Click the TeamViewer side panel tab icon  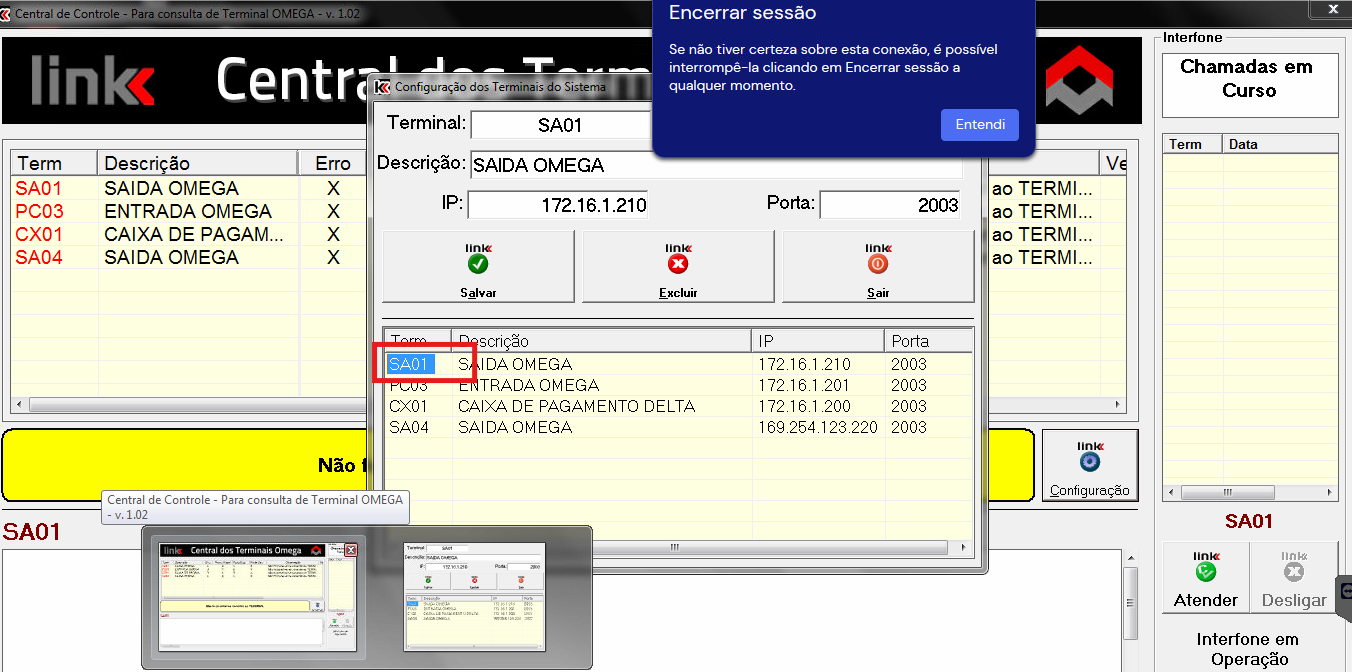1345,591
